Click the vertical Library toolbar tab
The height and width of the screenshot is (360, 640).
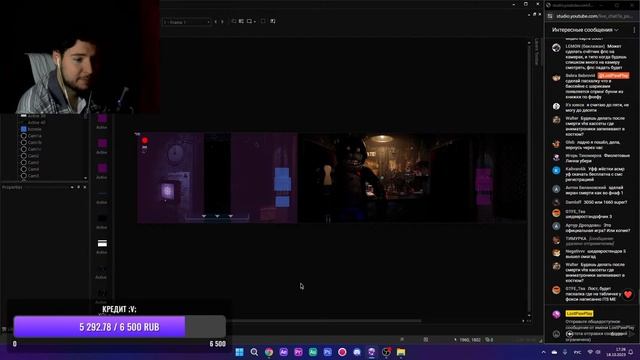point(537,51)
